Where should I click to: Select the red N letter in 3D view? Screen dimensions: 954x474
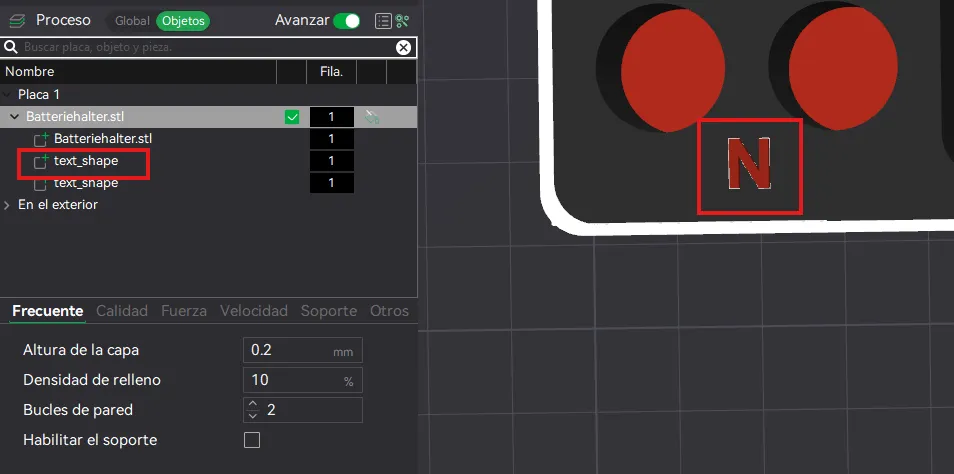749,165
